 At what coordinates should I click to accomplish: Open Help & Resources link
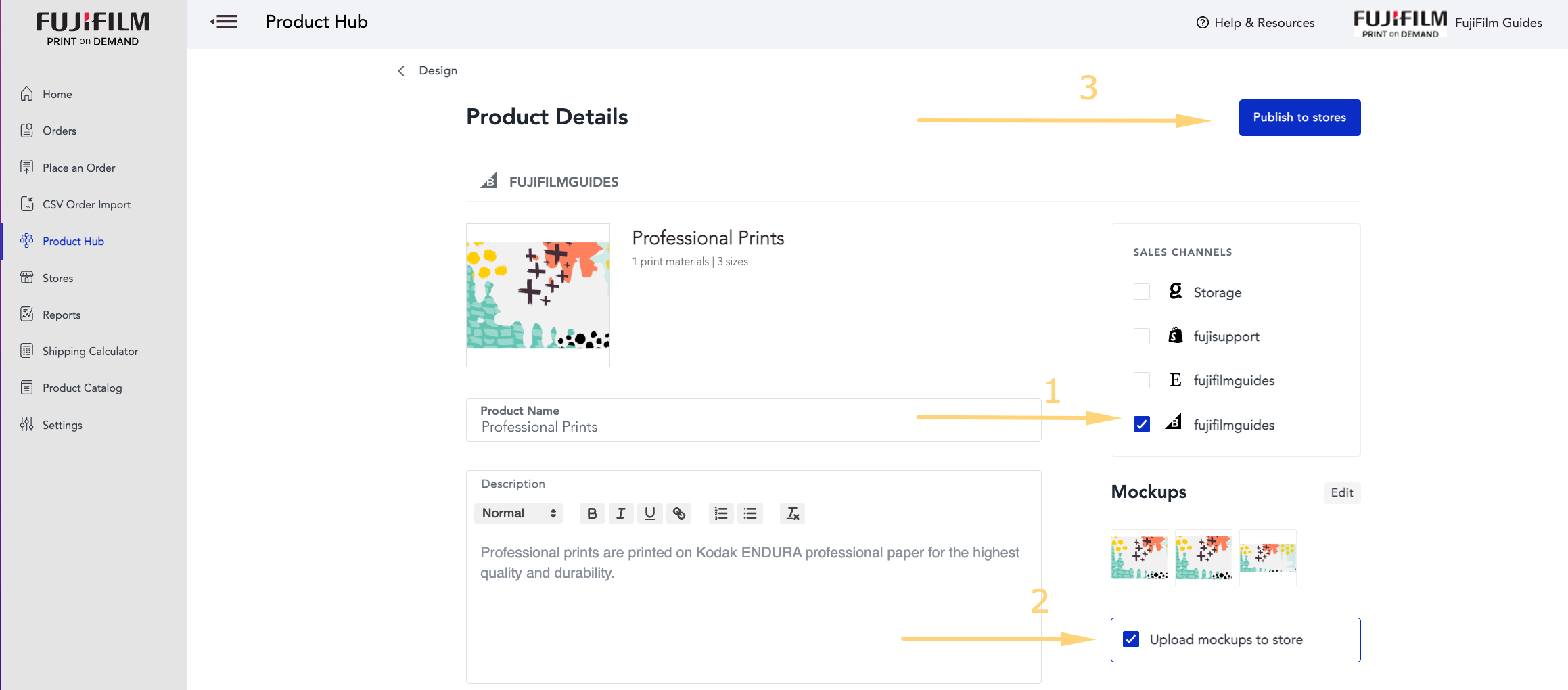[x=1255, y=23]
